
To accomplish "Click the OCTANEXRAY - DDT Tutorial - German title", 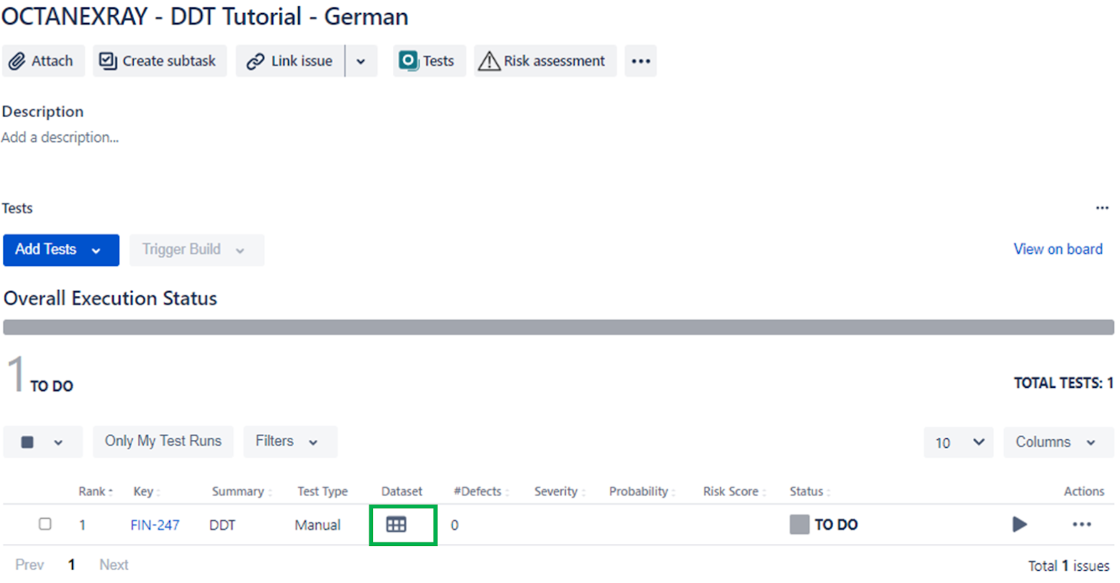I will 205,16.
